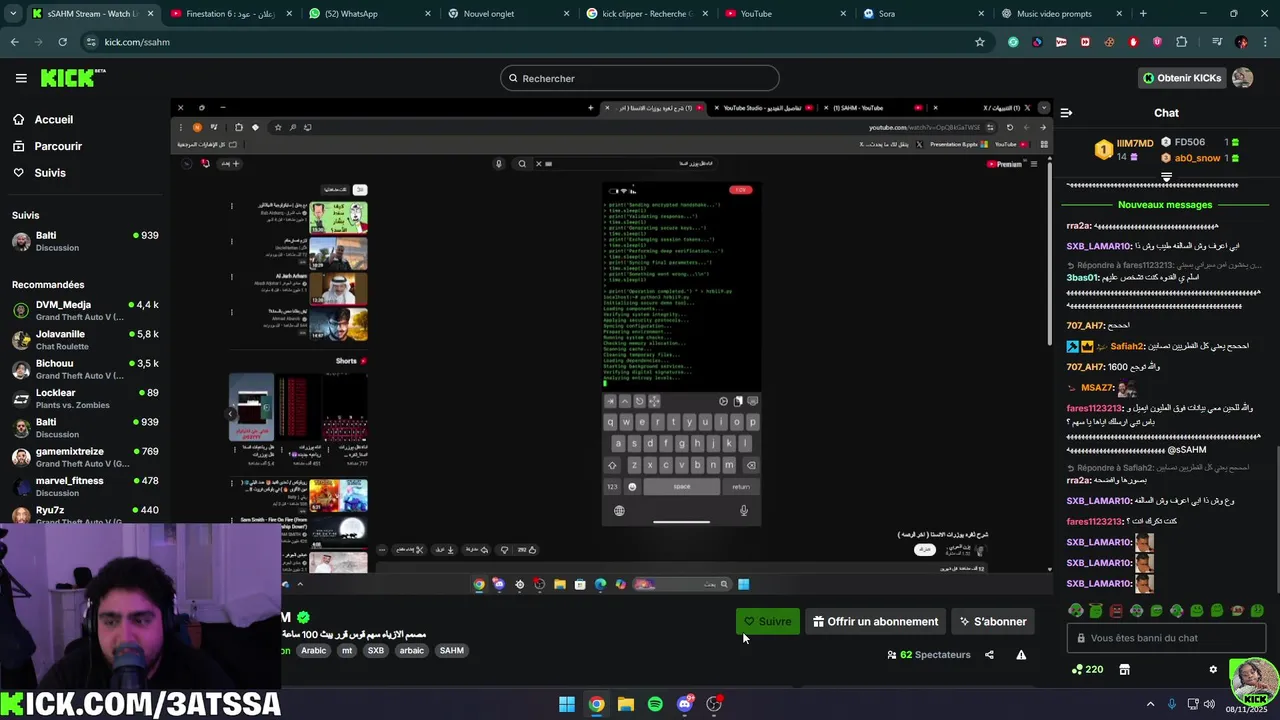The width and height of the screenshot is (1280, 720).
Task: Open the Kick hamburger sidebar menu
Action: (21, 78)
